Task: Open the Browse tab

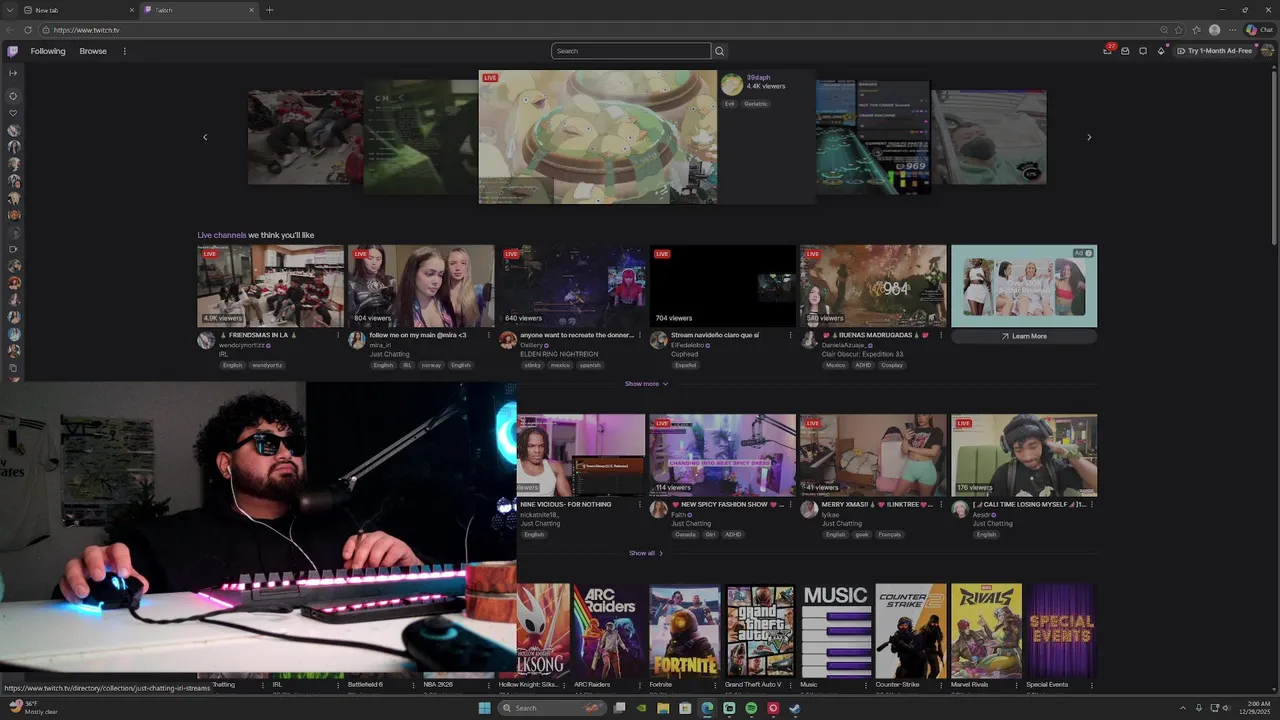Action: [x=93, y=51]
